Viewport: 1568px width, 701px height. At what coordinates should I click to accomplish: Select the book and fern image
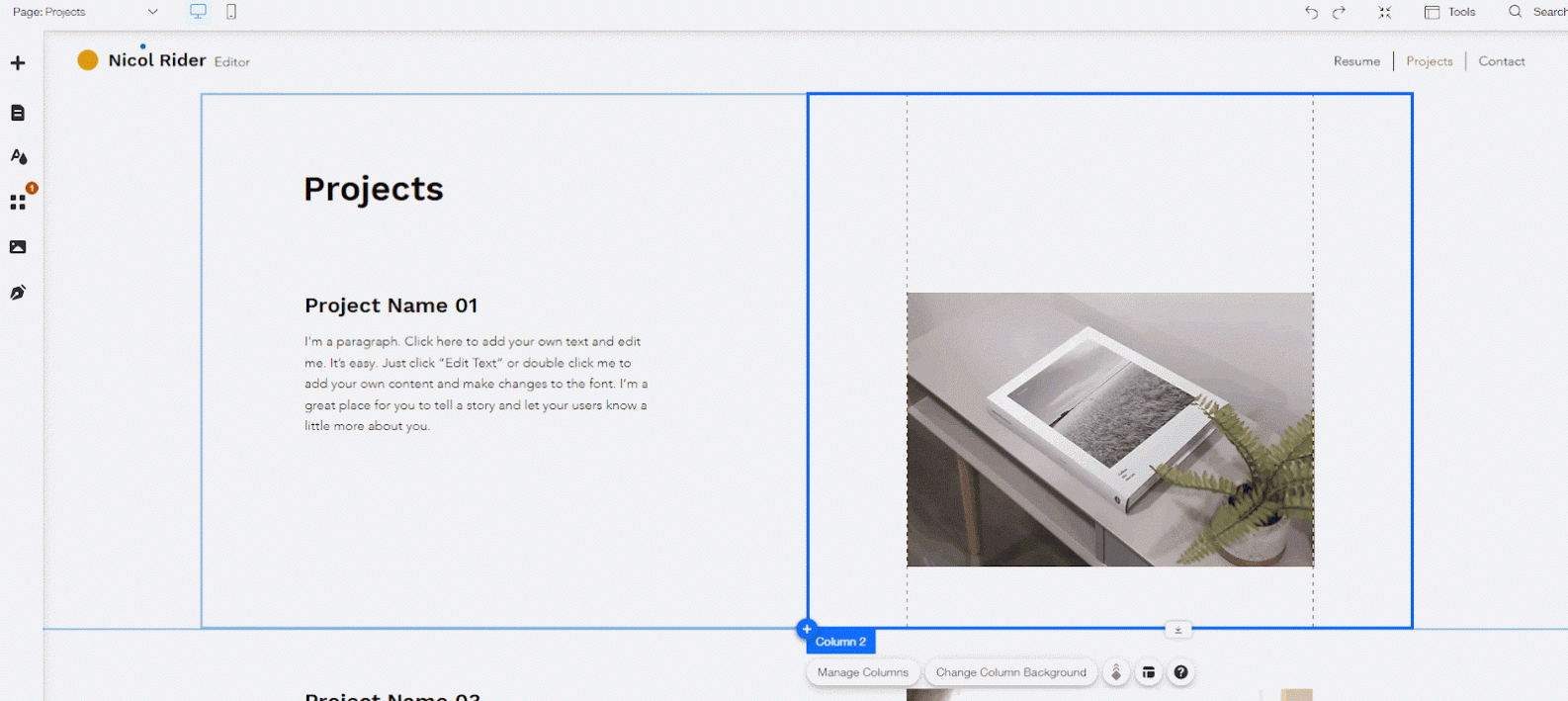(1110, 429)
